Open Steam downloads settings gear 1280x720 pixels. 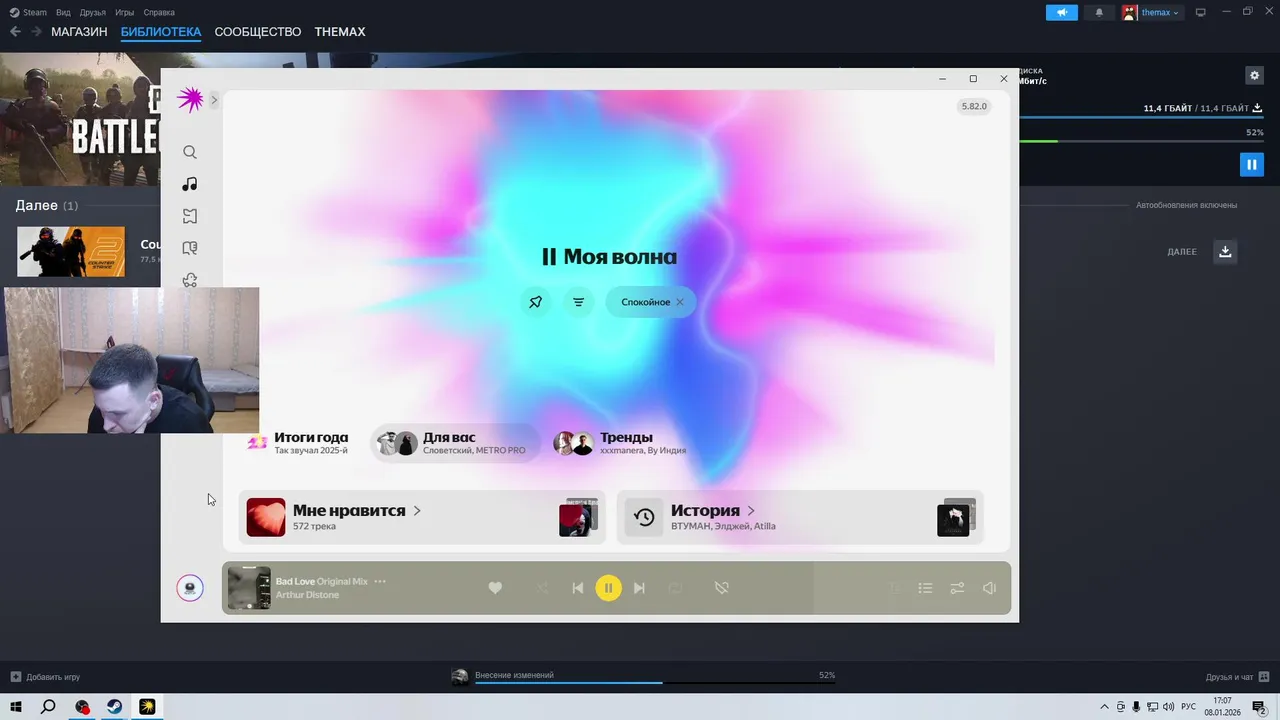[x=1254, y=75]
